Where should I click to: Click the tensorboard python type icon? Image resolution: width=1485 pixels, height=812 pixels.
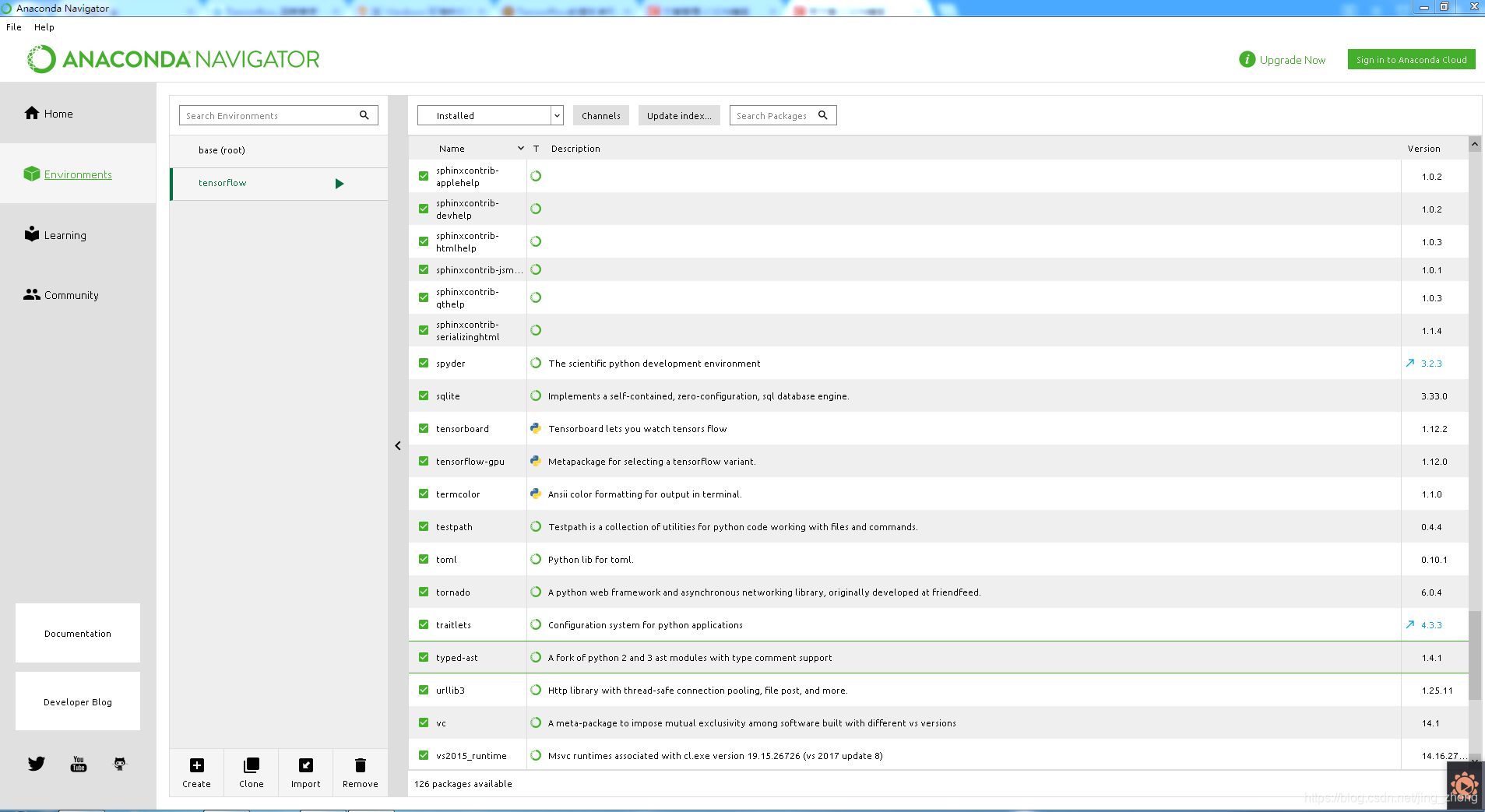tap(536, 428)
